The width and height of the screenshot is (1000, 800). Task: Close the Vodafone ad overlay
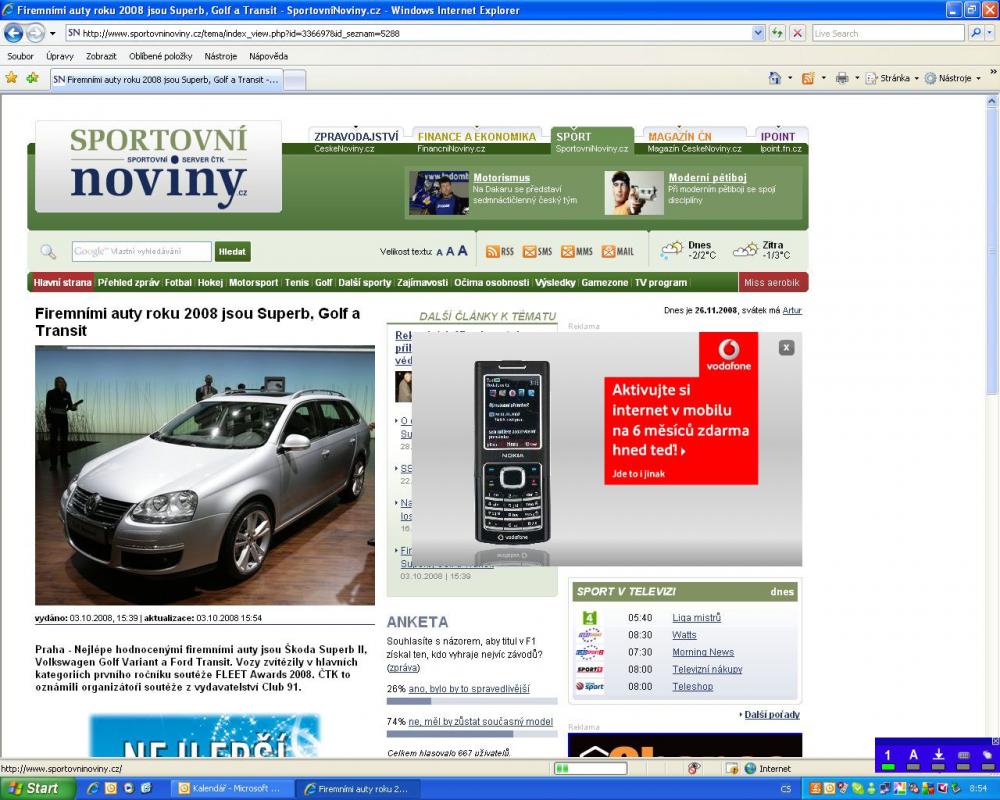point(786,348)
